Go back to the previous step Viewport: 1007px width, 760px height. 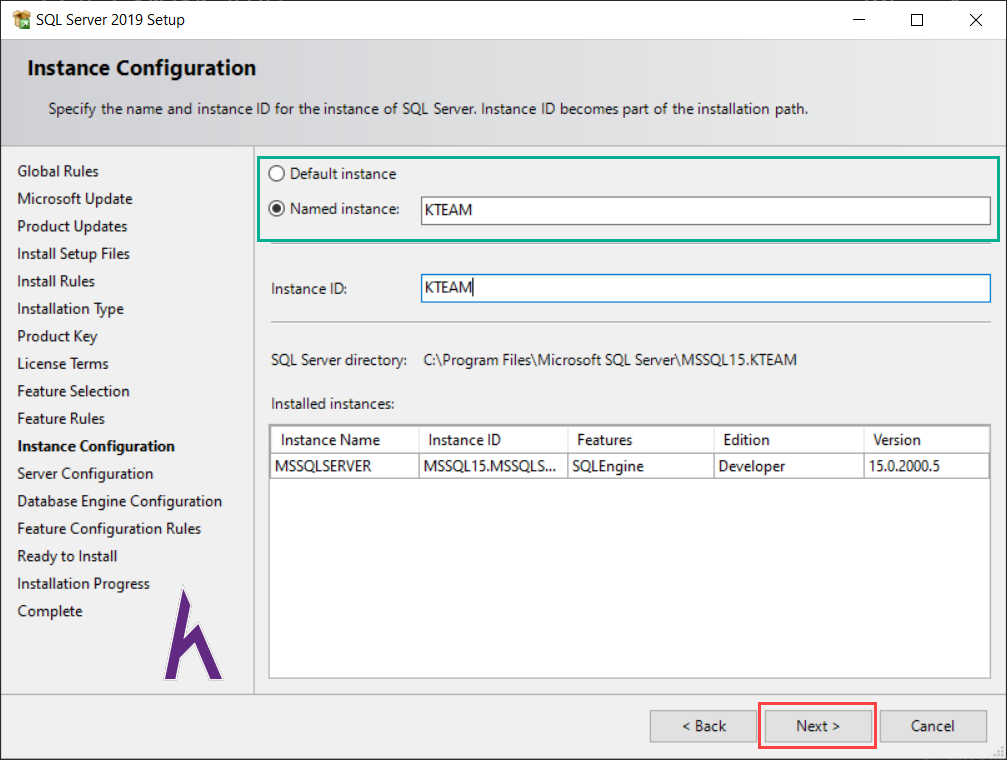point(703,726)
